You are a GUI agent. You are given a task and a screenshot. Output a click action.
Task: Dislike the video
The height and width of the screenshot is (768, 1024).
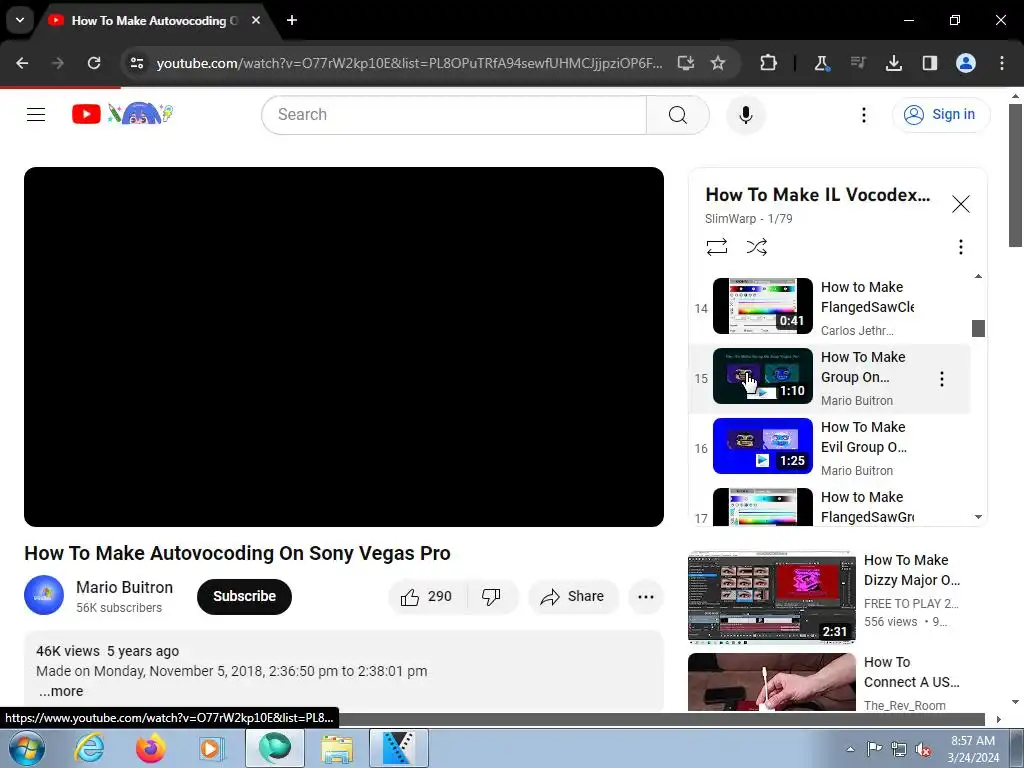click(x=491, y=596)
